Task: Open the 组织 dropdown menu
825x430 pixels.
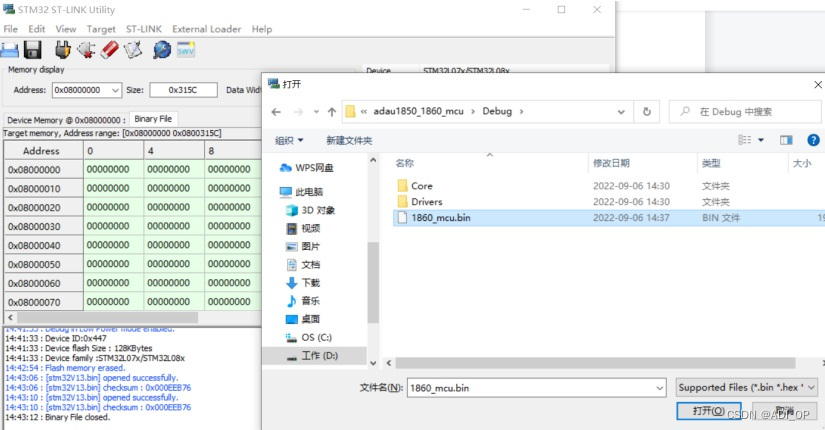Action: [289, 141]
